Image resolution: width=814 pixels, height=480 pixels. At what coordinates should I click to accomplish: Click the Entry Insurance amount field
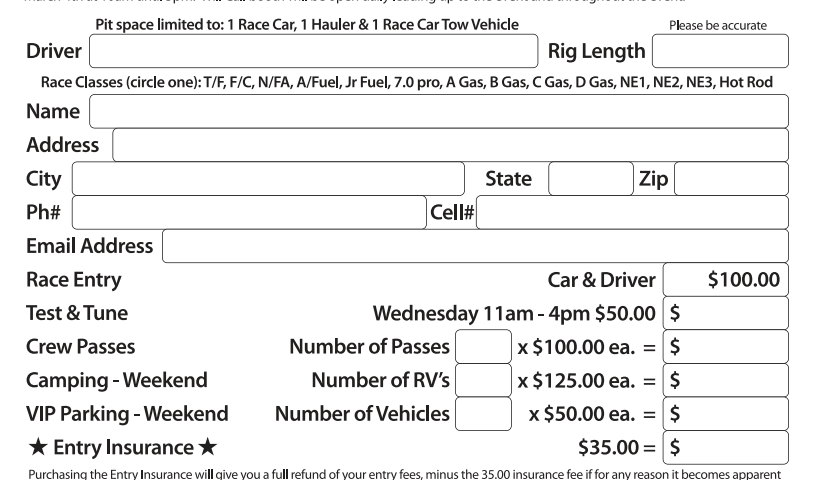pos(725,447)
